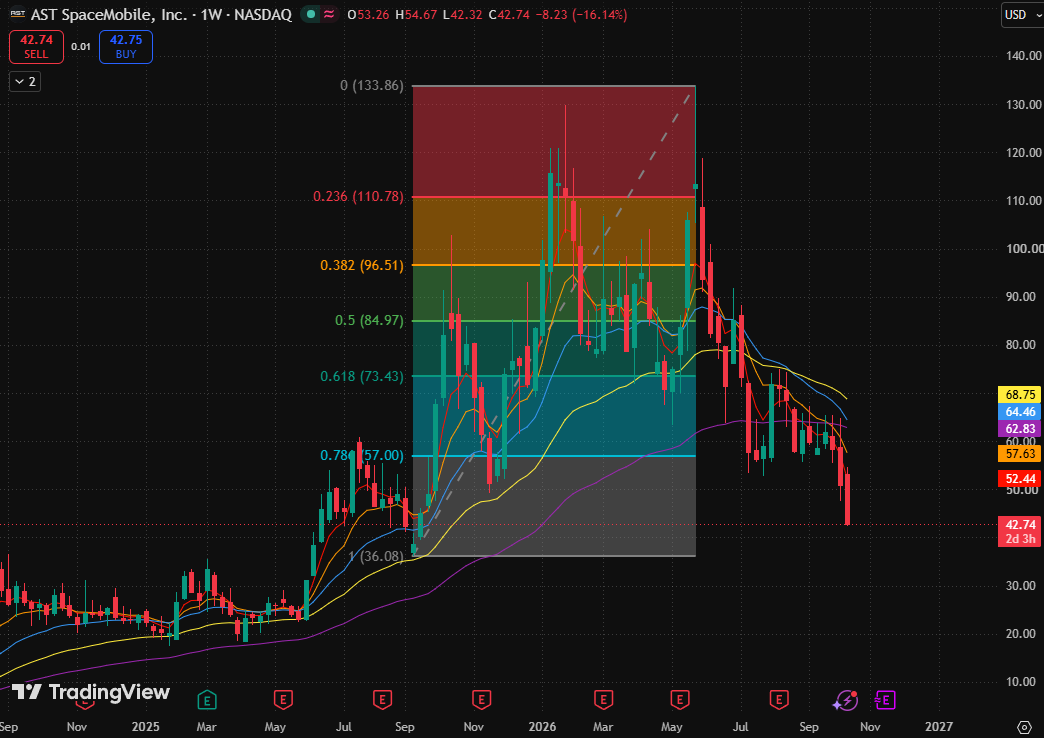
Task: Click the current price 42.74 countdown label
Action: pyautogui.click(x=1020, y=532)
